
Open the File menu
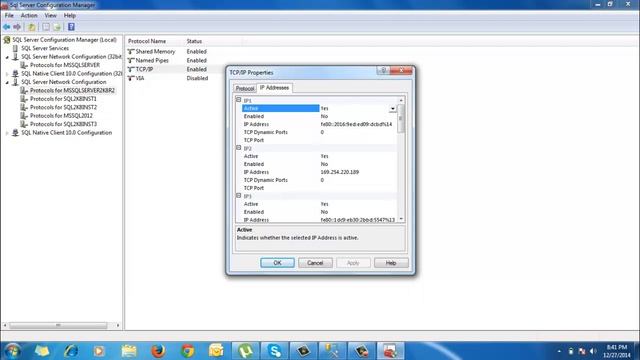pyautogui.click(x=9, y=16)
